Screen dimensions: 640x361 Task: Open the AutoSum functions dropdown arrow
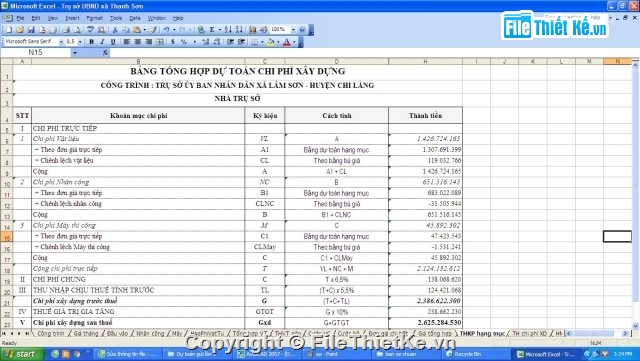coord(220,30)
